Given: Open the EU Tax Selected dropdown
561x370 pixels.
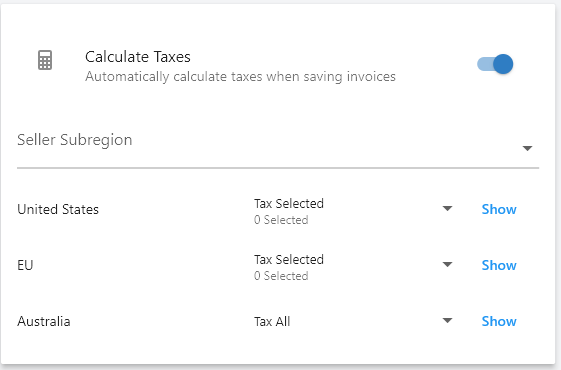Looking at the screenshot, I should coord(353,266).
